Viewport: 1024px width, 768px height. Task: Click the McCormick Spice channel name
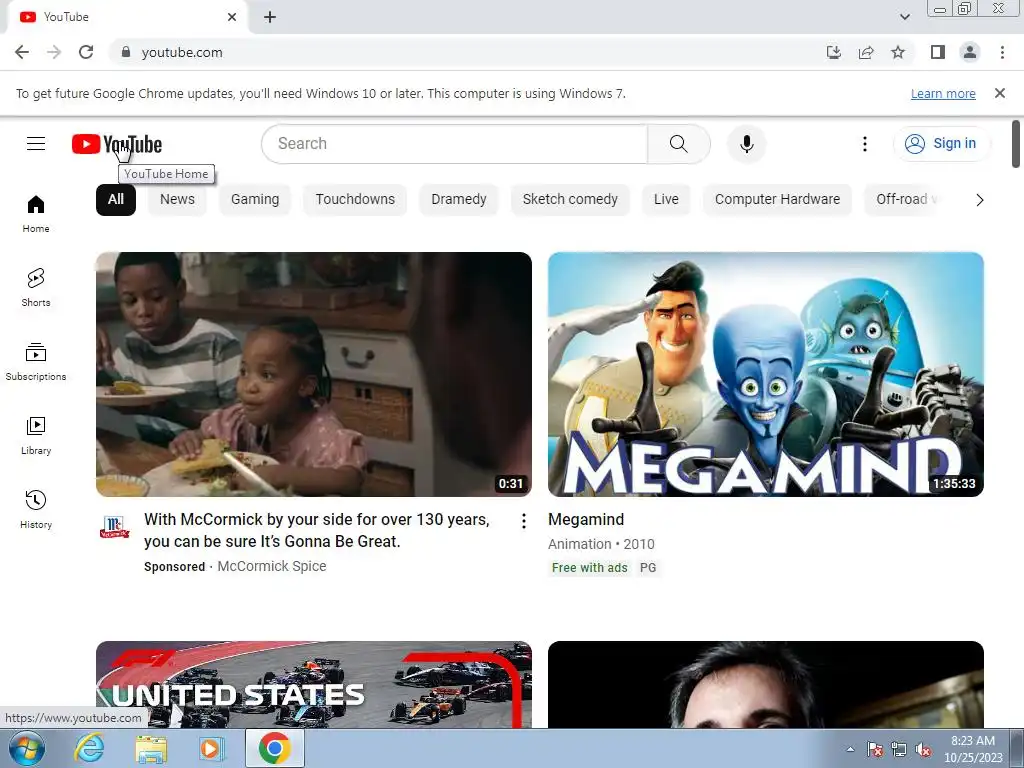coord(272,566)
